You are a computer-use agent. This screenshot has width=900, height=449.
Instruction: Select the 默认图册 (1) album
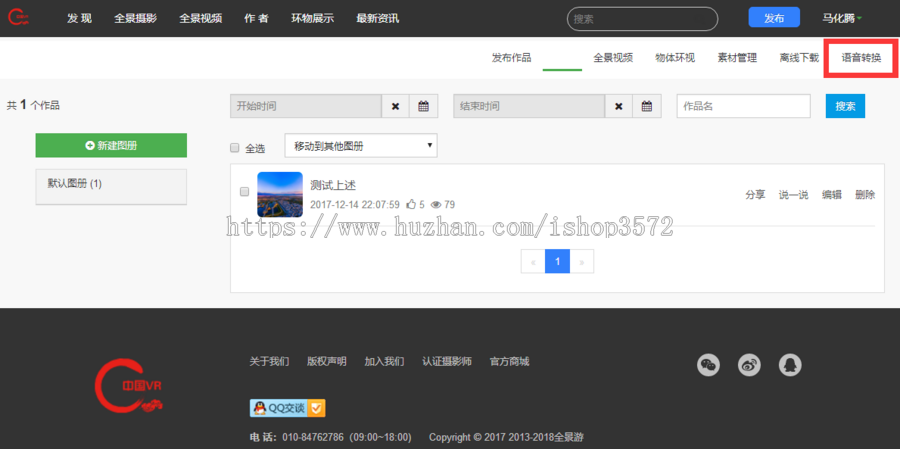click(x=111, y=186)
